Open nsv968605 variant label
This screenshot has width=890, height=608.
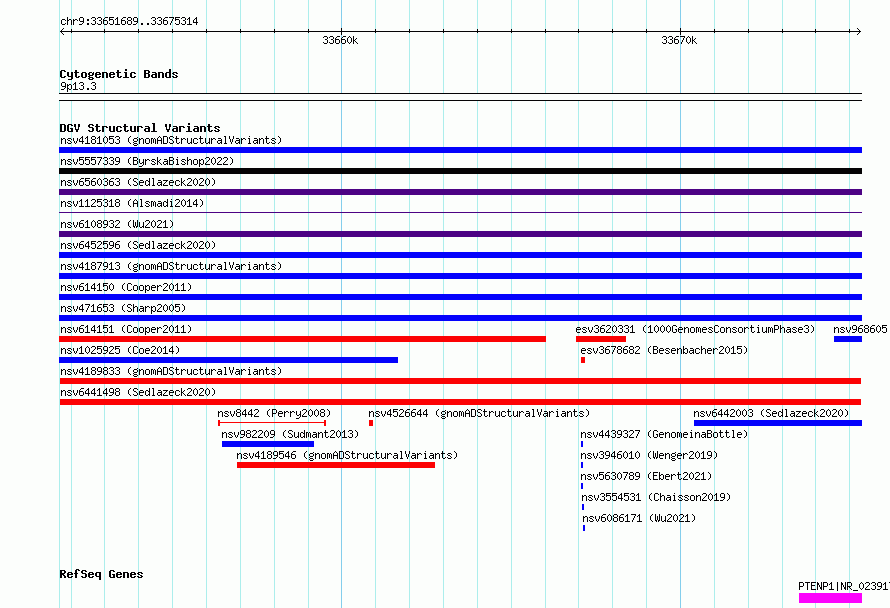[x=860, y=329]
